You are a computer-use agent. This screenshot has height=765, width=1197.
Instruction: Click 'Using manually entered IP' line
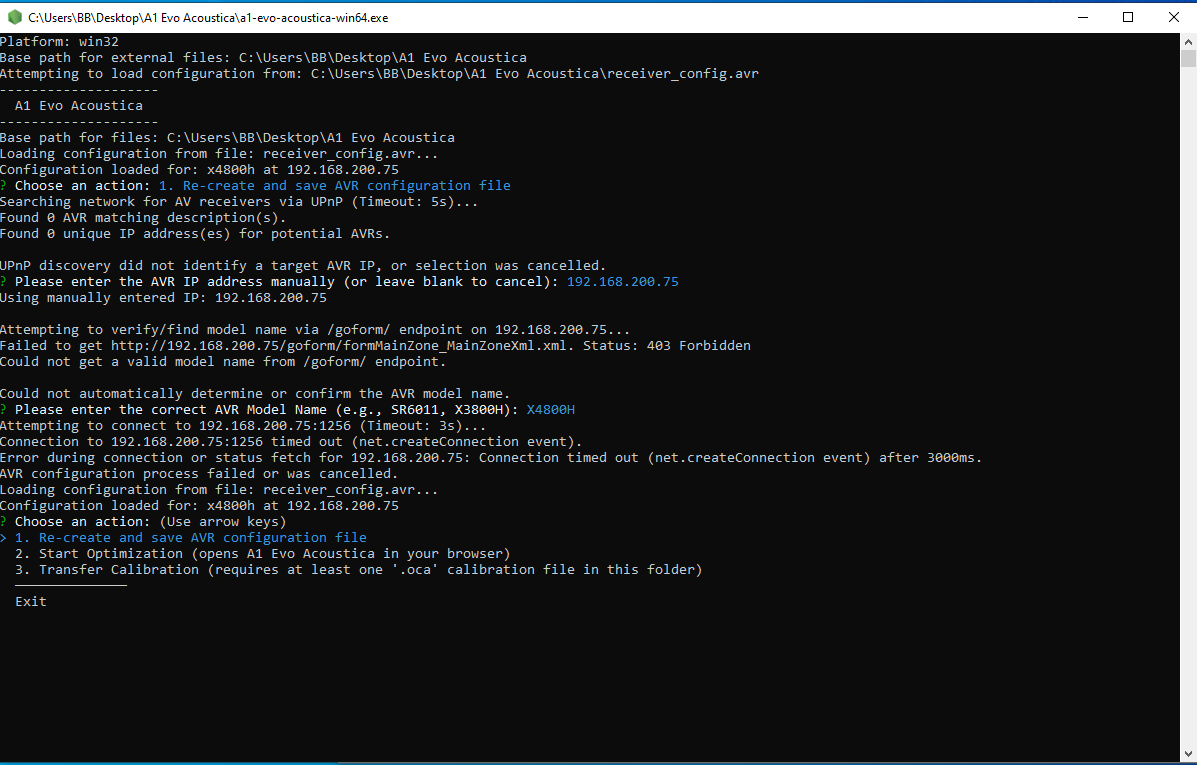click(x=163, y=298)
